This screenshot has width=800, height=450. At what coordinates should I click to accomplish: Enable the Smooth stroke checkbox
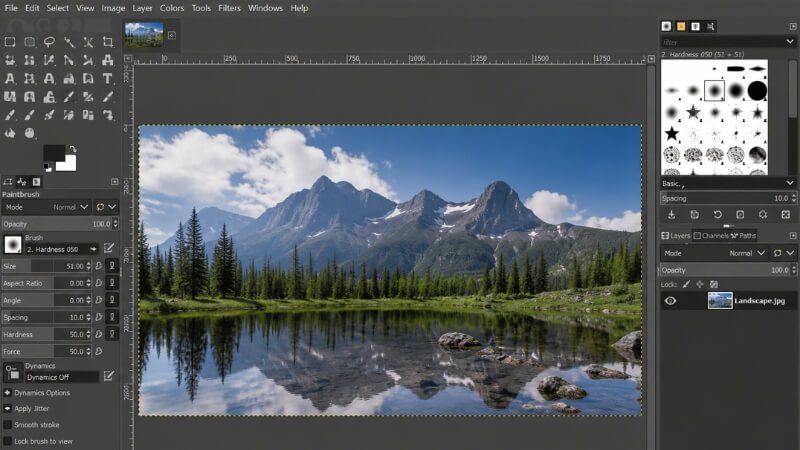(7, 424)
